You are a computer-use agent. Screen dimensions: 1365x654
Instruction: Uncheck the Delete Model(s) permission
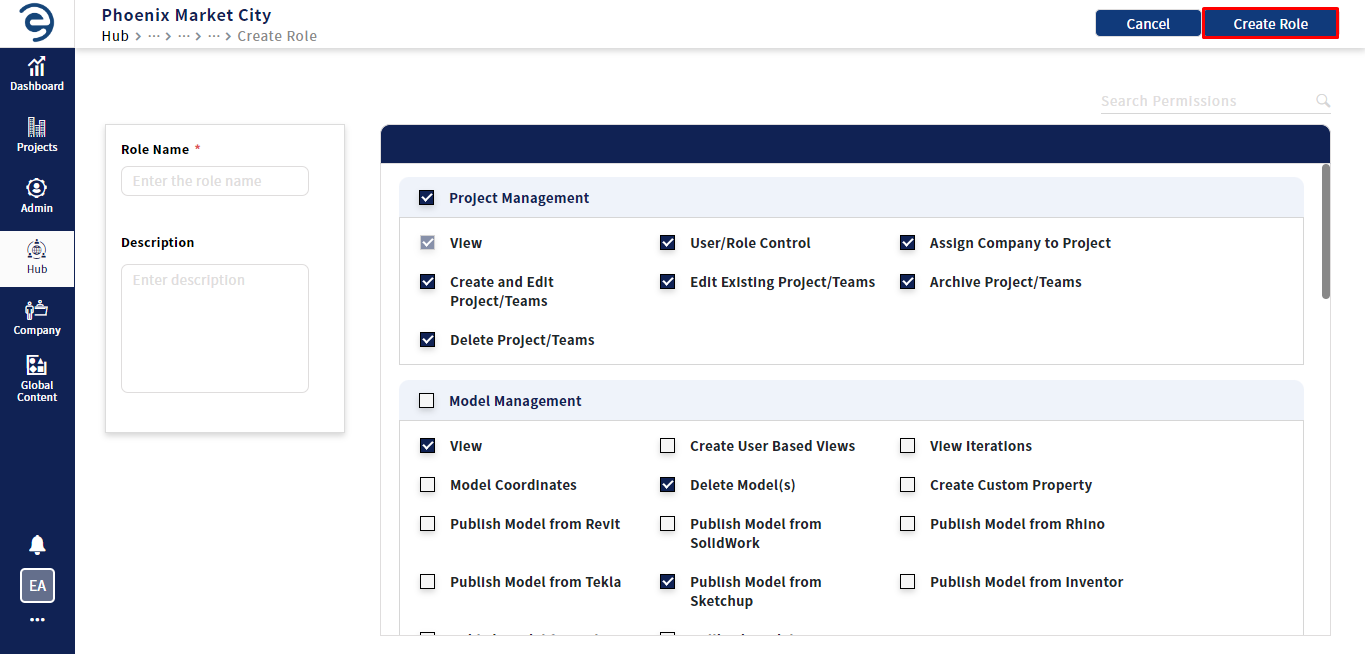668,485
